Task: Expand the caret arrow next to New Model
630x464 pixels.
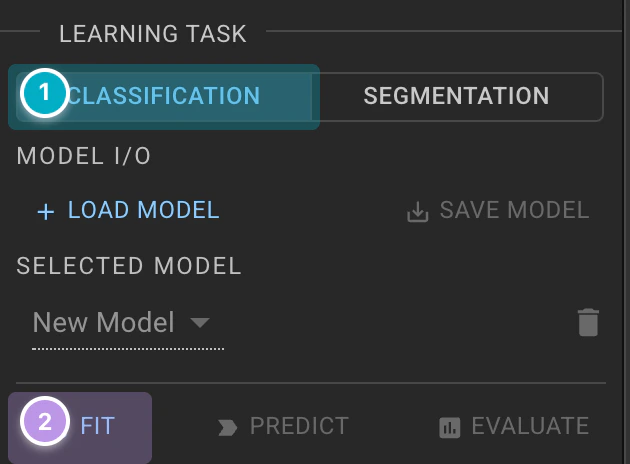Action: 200,322
